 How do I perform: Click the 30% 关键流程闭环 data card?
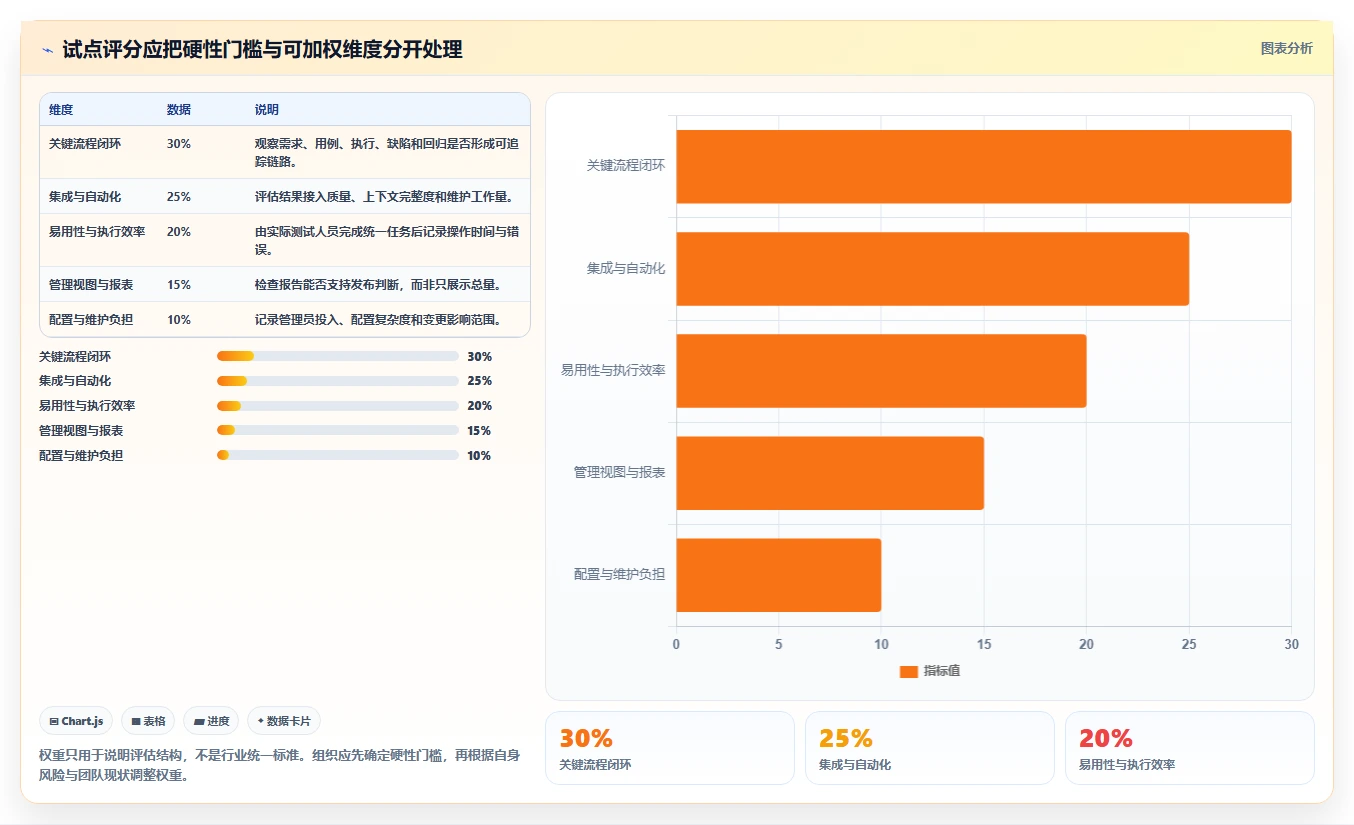pyautogui.click(x=669, y=748)
